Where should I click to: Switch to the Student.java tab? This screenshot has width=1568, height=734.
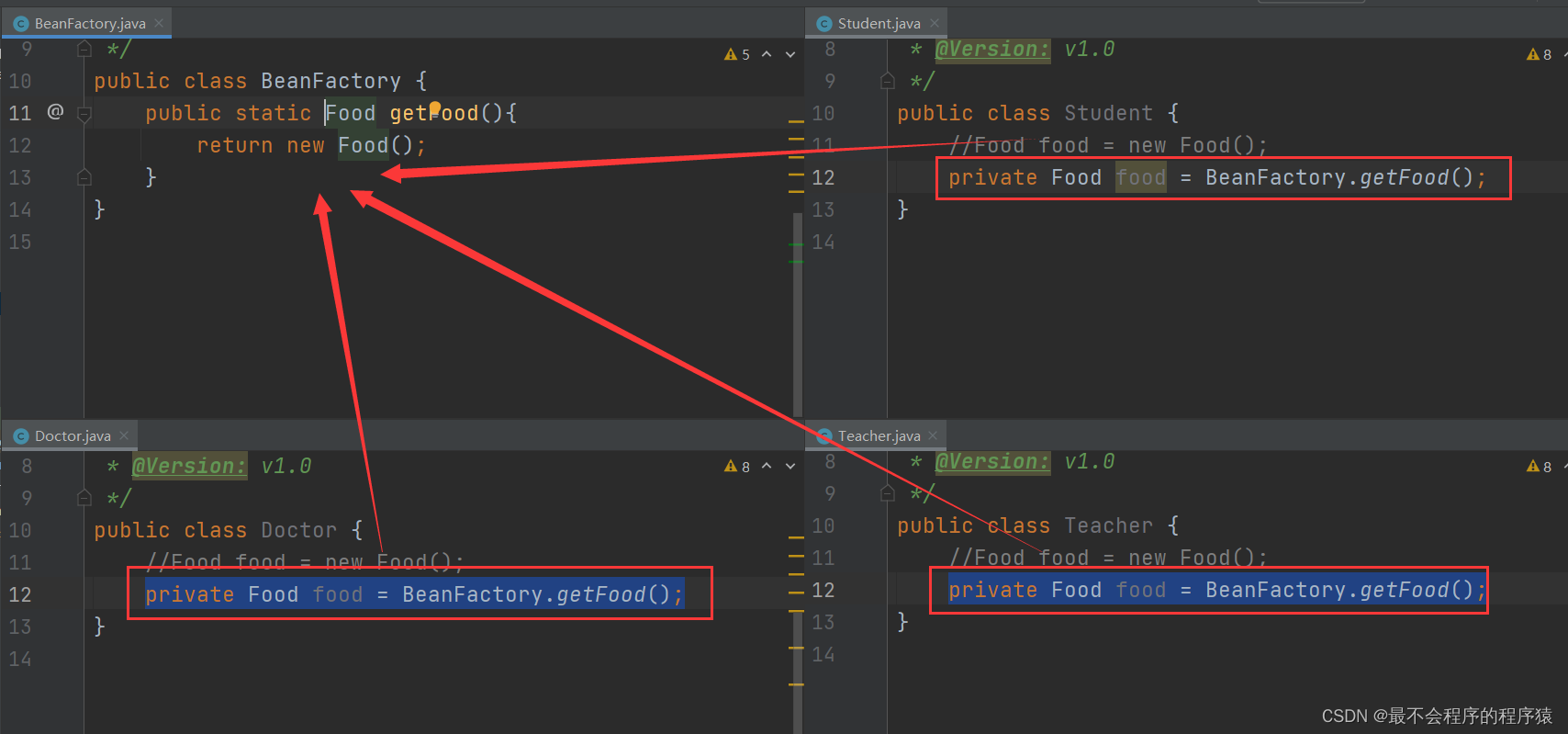tap(879, 23)
